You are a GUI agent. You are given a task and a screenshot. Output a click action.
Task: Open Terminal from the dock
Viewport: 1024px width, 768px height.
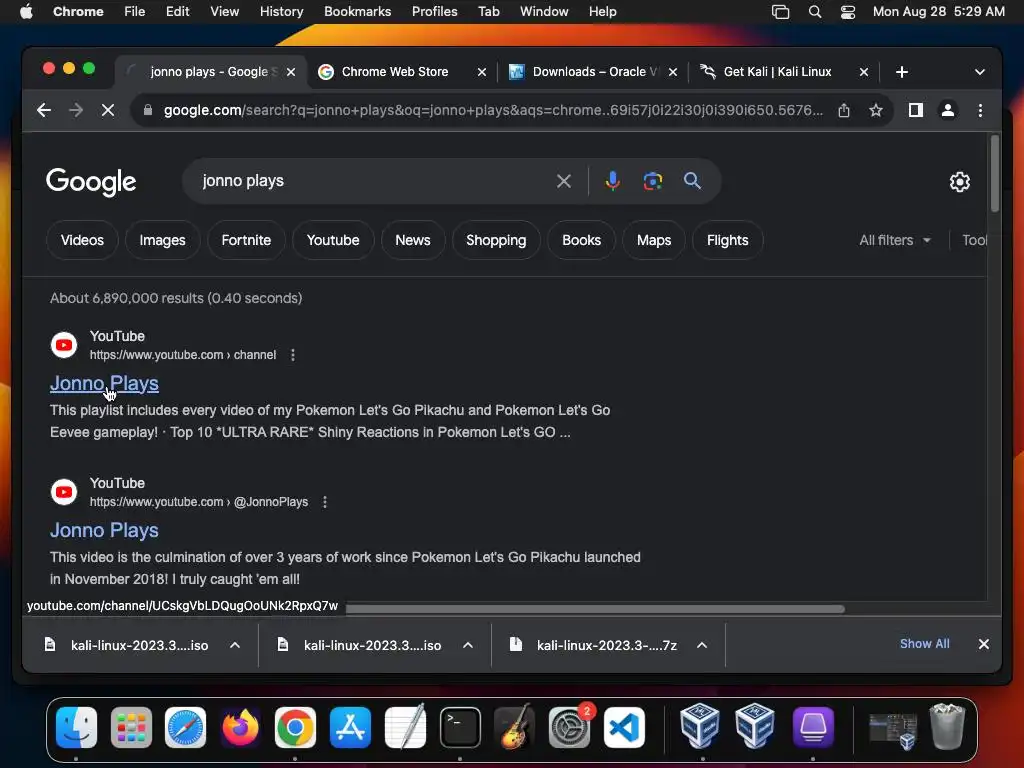460,727
